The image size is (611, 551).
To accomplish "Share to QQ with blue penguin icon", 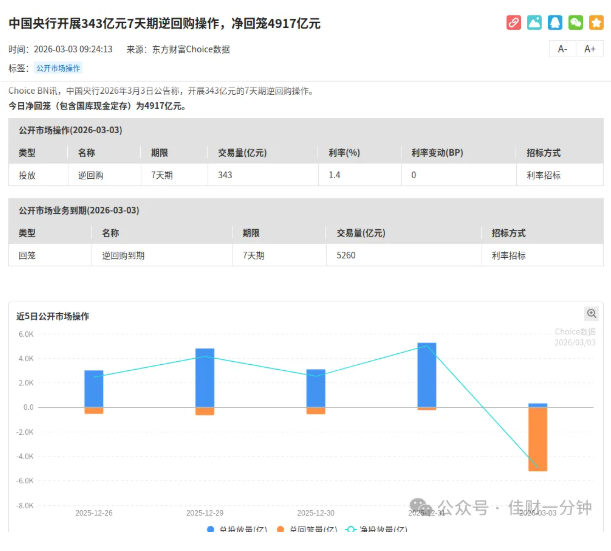I will 555,23.
